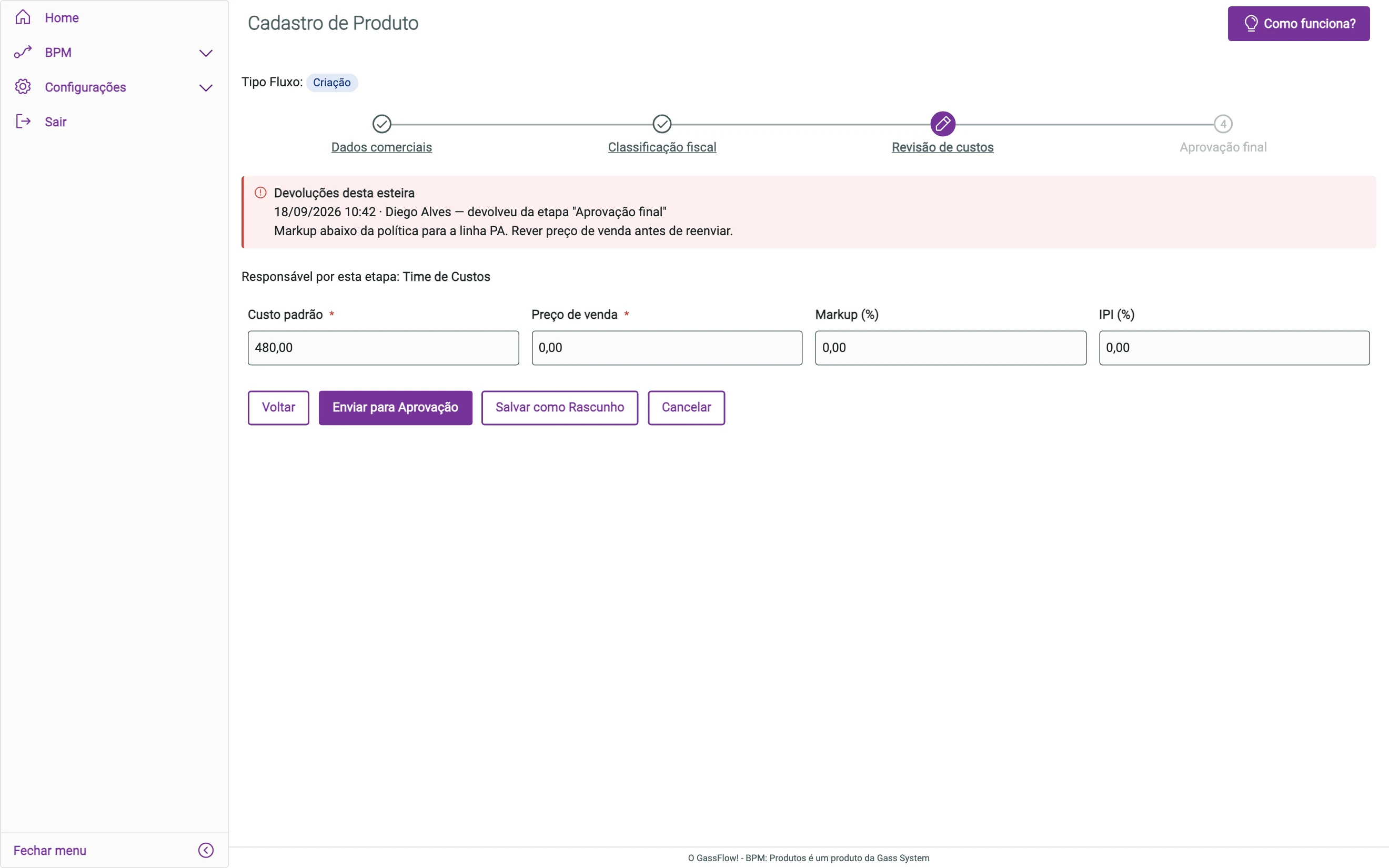Focus the Custo padrão input field
Screen dimensions: 1389x868
click(x=384, y=348)
